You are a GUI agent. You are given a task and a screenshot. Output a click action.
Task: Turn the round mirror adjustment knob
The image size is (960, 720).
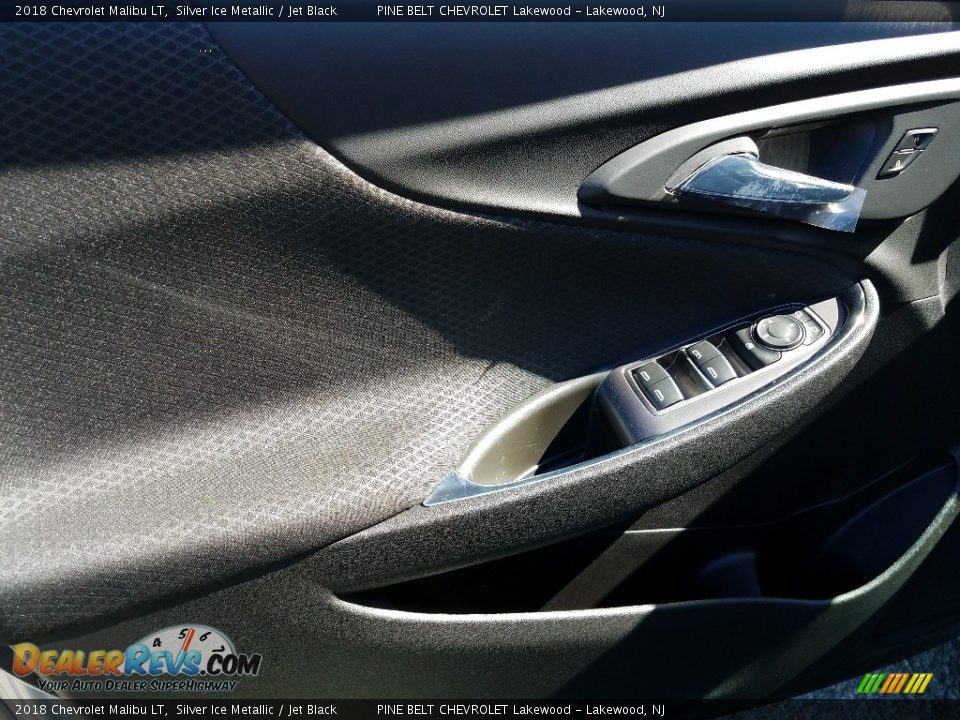click(x=778, y=330)
